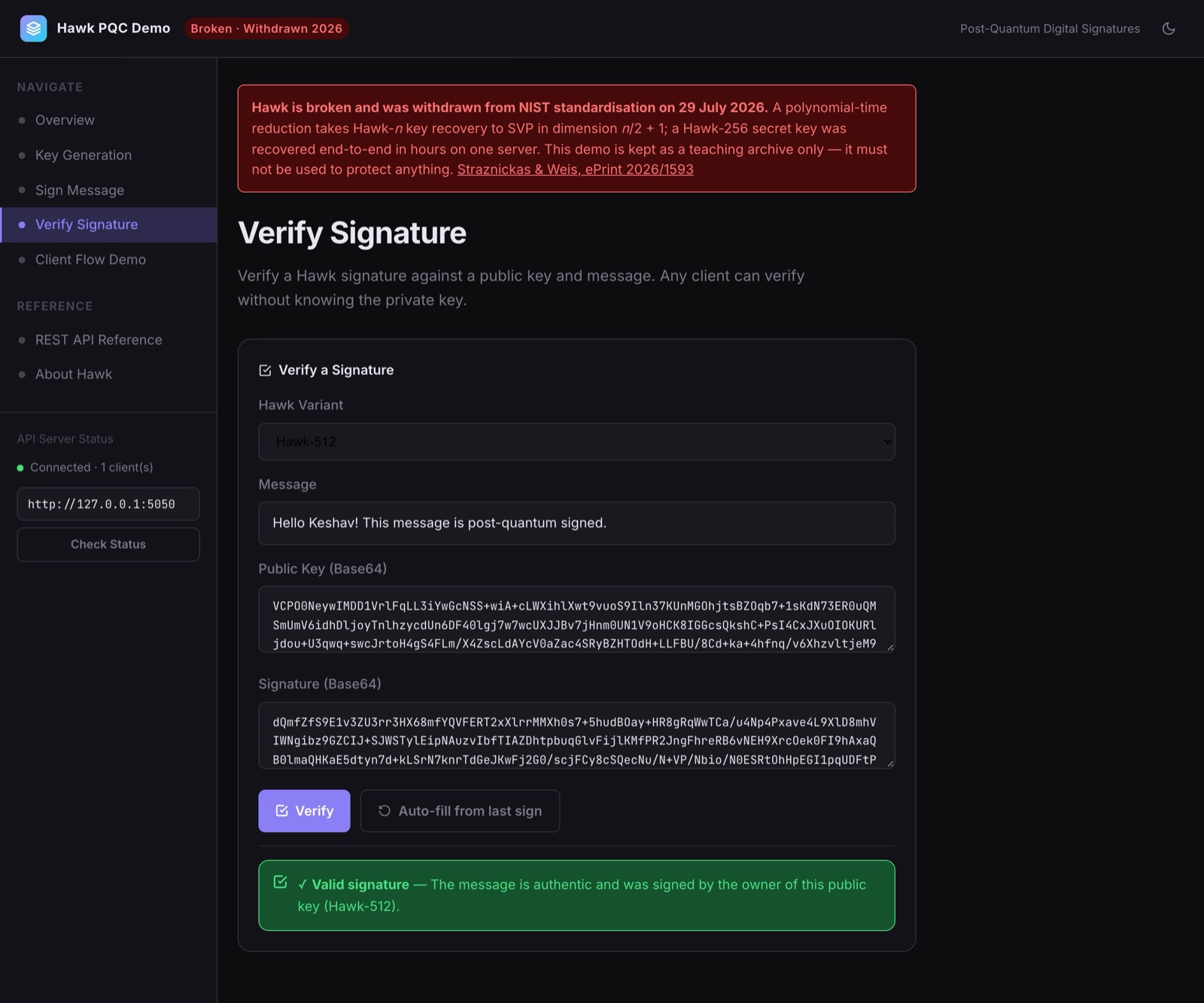
Task: Click the checkmark icon beside Verify a Signature
Action: point(265,370)
